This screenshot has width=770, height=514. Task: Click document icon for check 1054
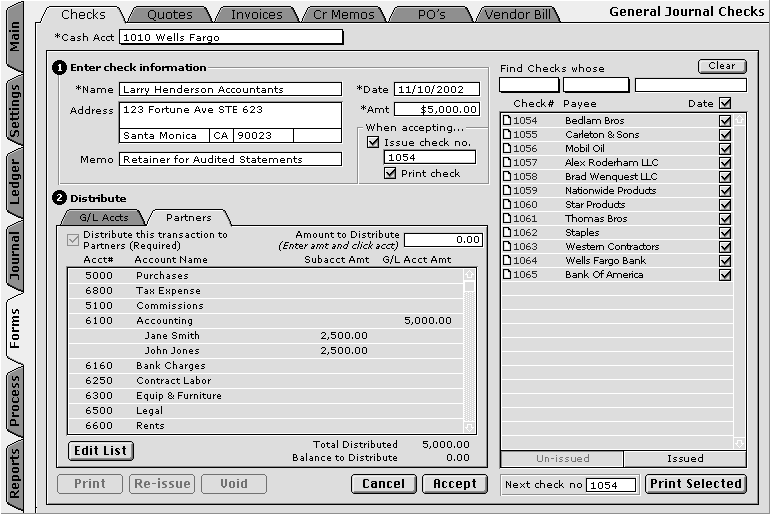point(507,120)
